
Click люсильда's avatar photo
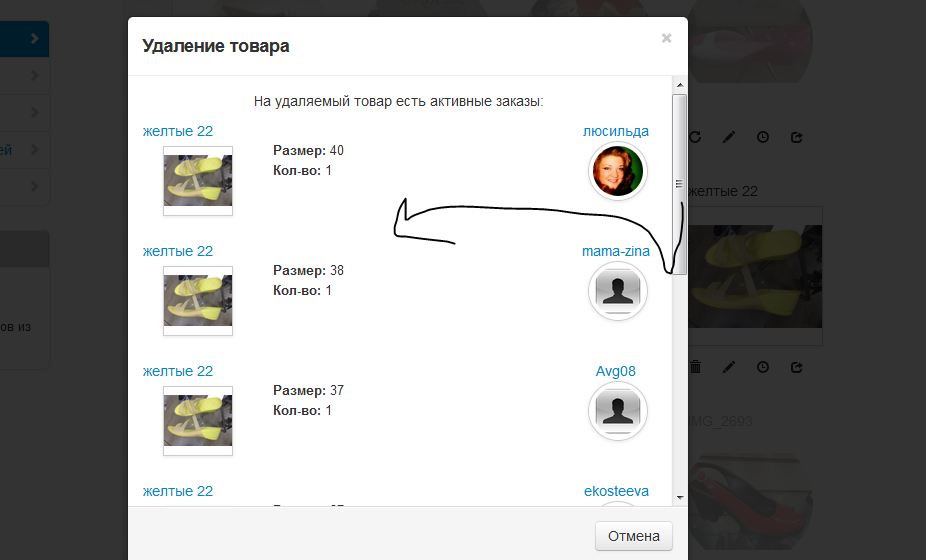(x=618, y=171)
